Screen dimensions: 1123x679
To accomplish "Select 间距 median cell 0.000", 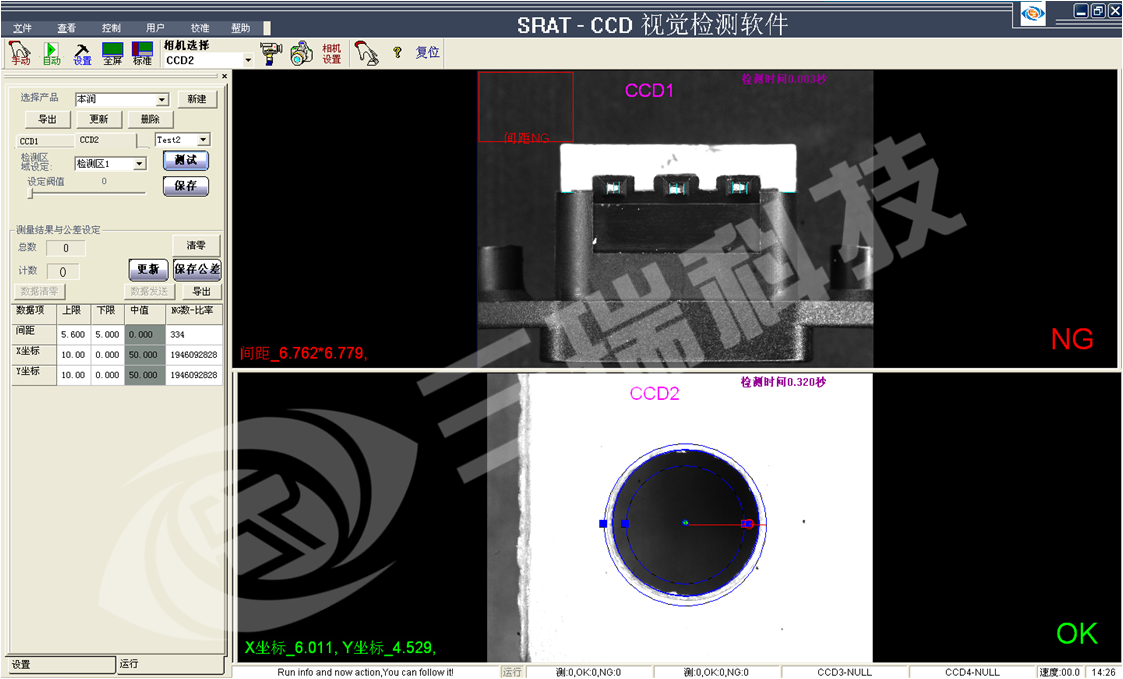I will coord(145,334).
